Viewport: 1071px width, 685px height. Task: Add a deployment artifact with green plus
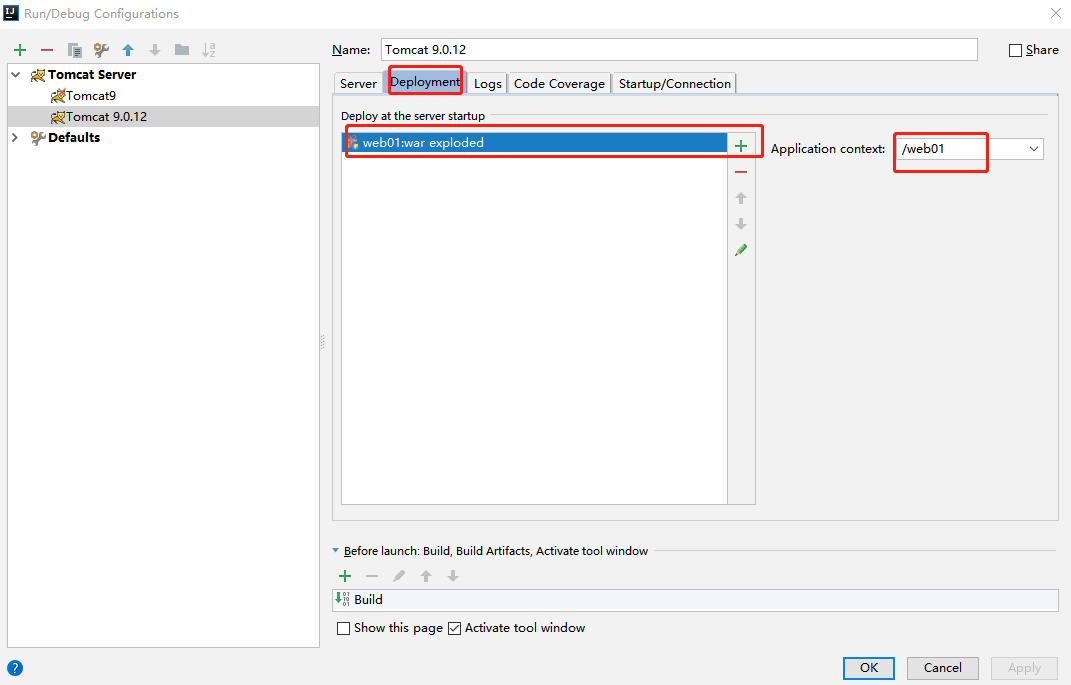point(741,146)
